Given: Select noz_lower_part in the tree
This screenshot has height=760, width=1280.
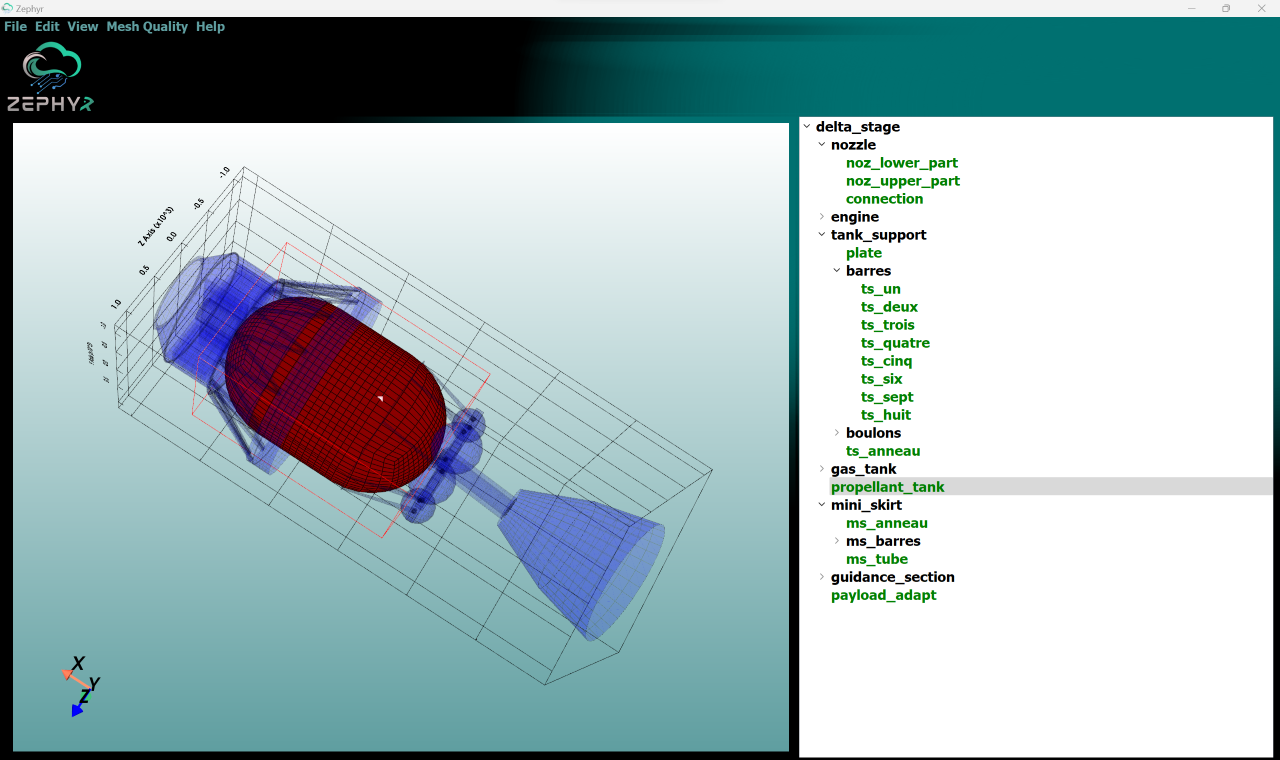Looking at the screenshot, I should point(901,163).
